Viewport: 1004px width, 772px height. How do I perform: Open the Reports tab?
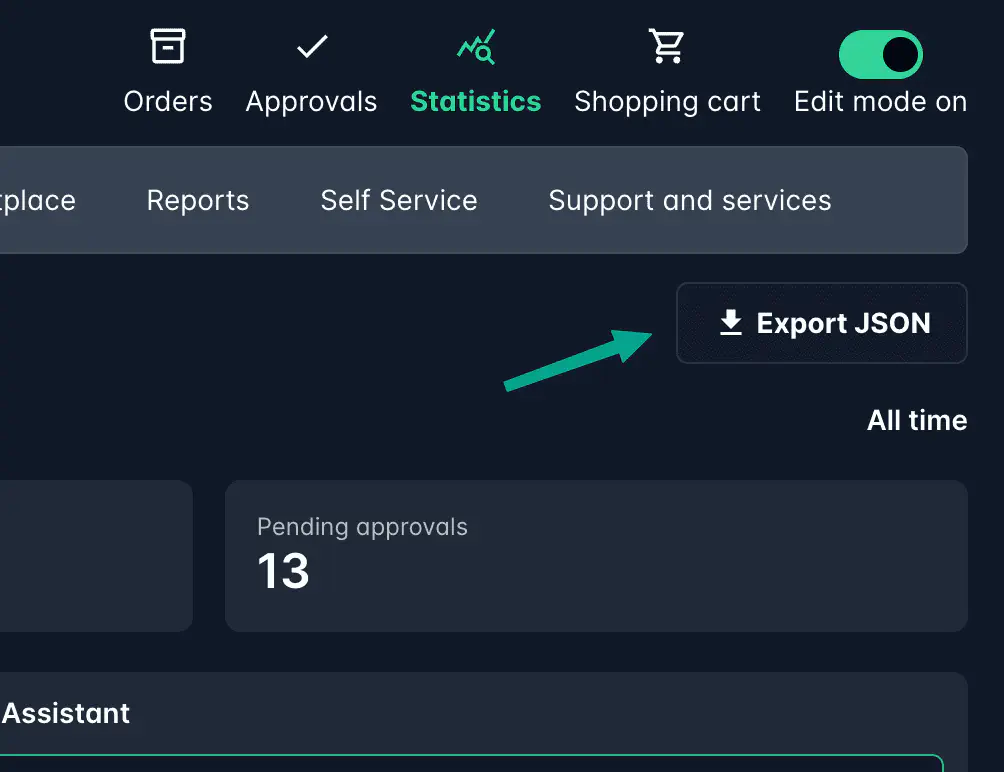pyautogui.click(x=197, y=200)
